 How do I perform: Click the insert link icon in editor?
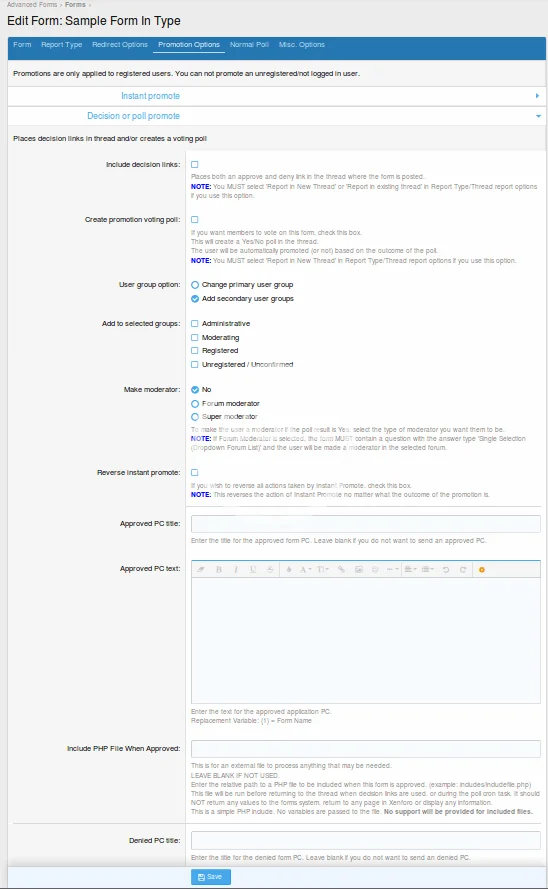click(341, 569)
